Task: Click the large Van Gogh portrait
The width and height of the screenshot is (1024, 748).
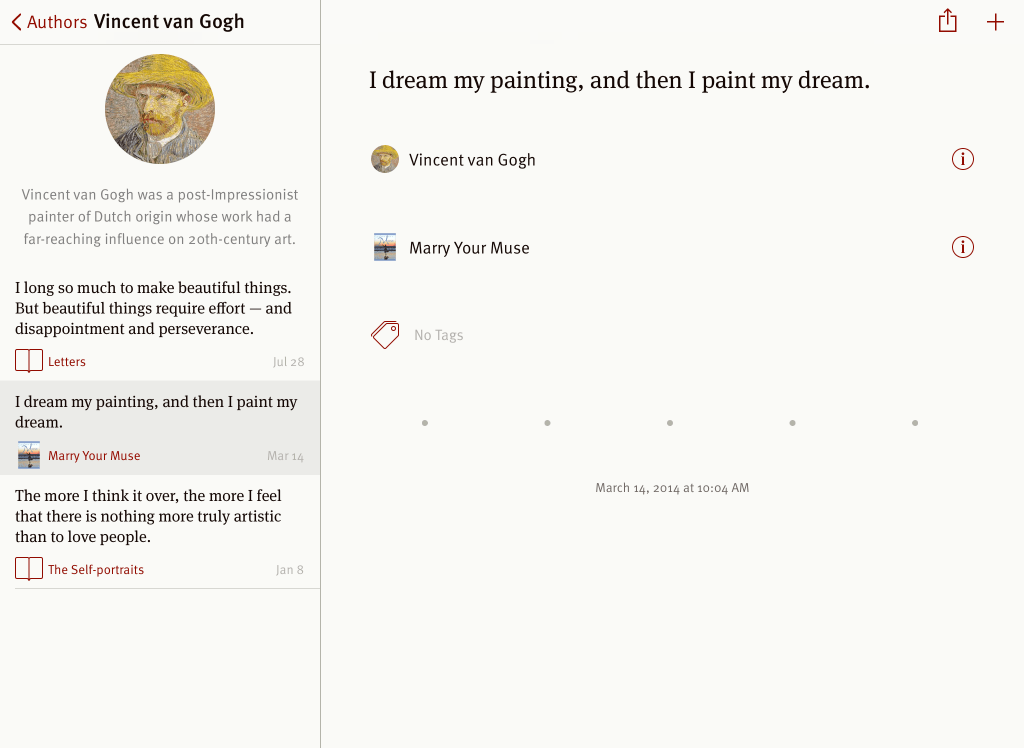Action: (x=160, y=109)
